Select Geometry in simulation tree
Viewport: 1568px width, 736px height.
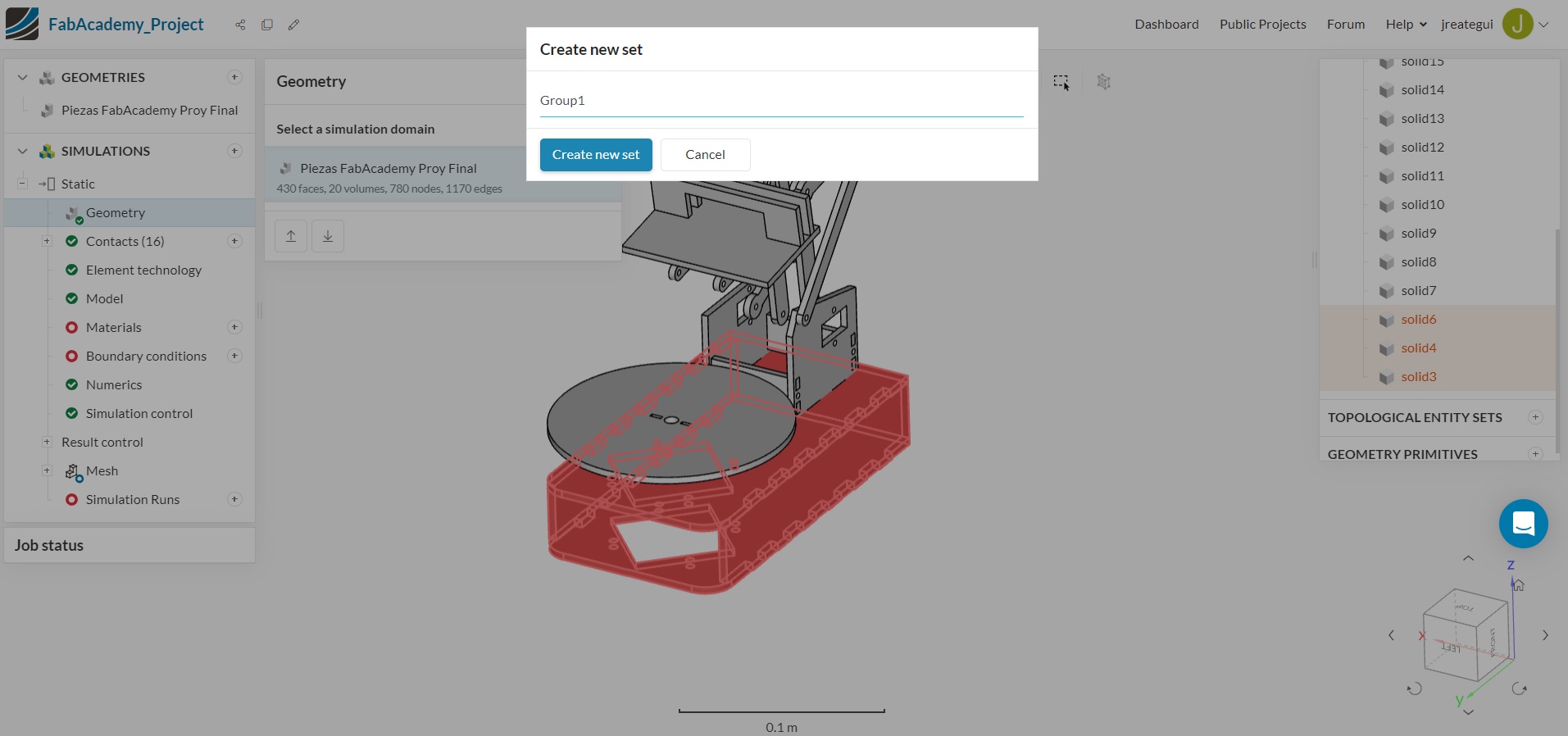130,212
